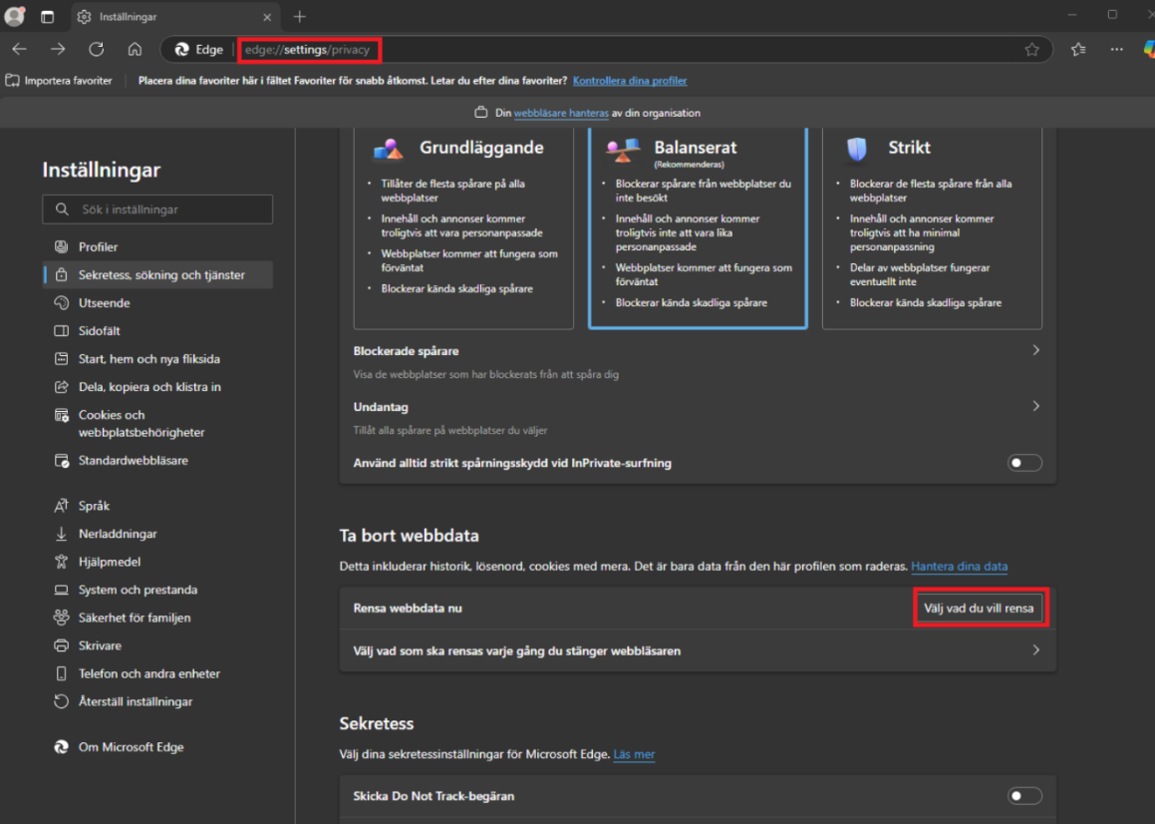Image resolution: width=1155 pixels, height=825 pixels.
Task: Click Importera favoriter in favorites bar
Action: pyautogui.click(x=59, y=81)
